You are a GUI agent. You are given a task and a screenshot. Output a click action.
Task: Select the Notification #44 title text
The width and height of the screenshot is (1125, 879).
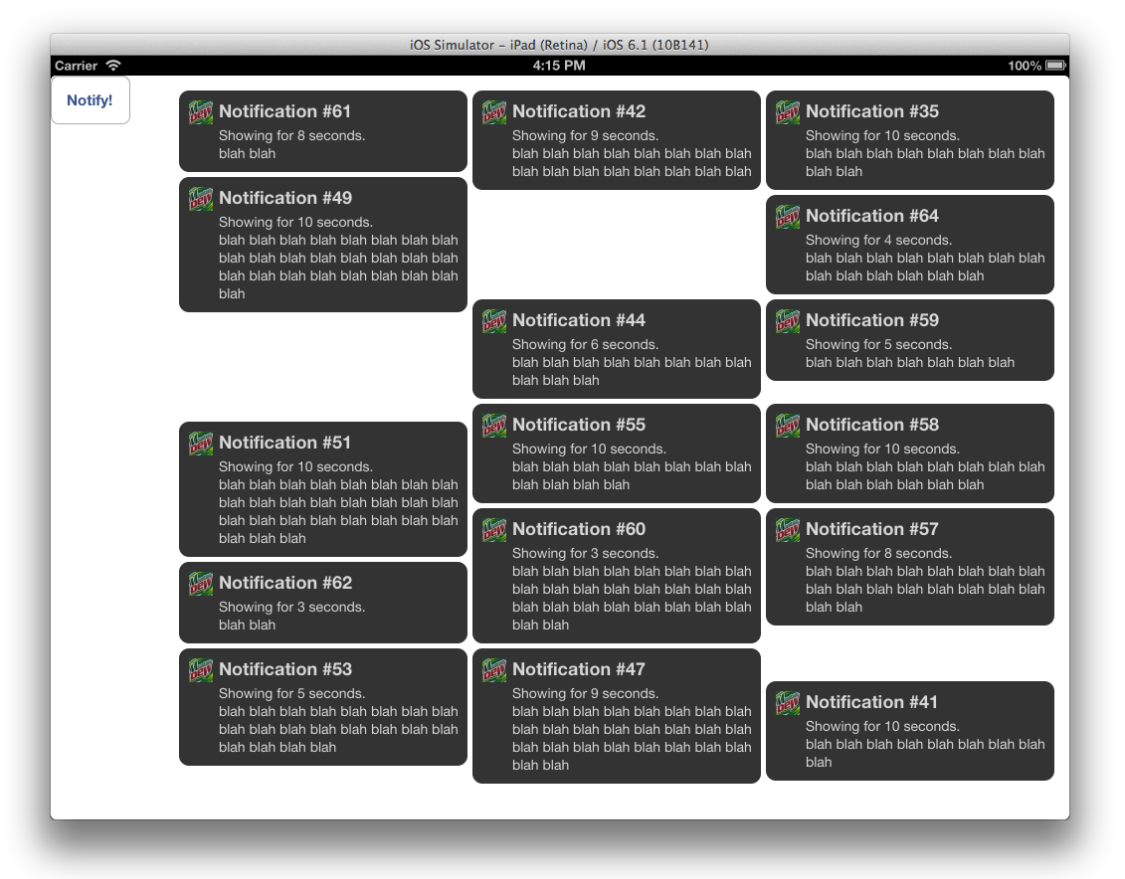tap(578, 320)
